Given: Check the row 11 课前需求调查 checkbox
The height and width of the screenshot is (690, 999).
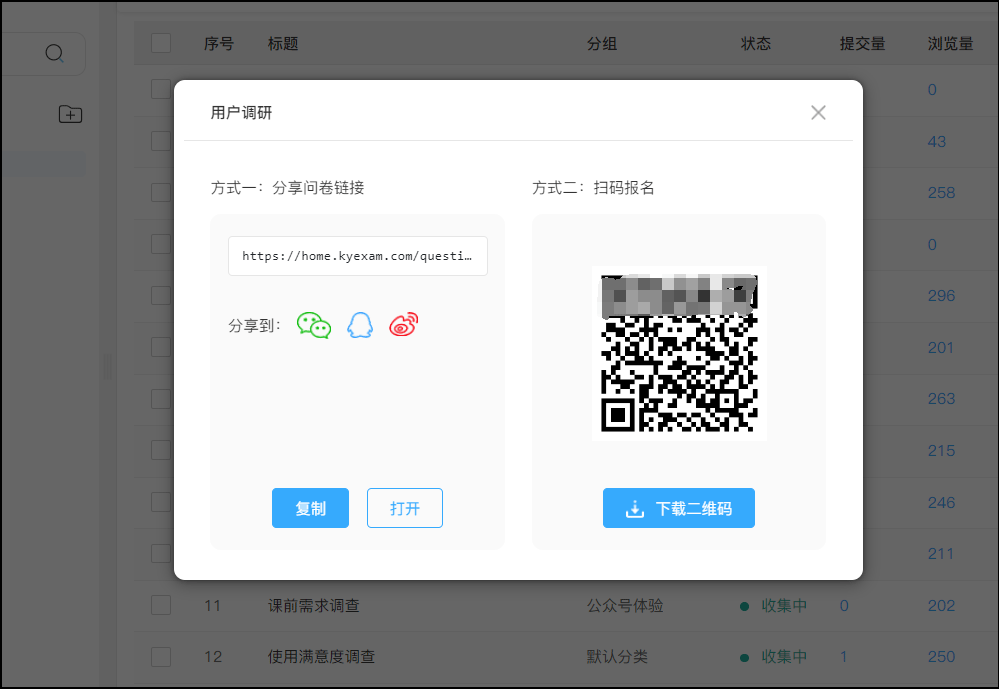Looking at the screenshot, I should click(161, 605).
